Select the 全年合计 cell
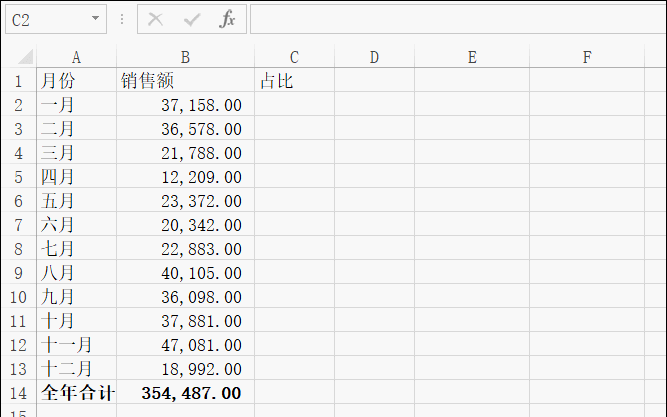Viewport: 667px width, 417px height. [77, 393]
